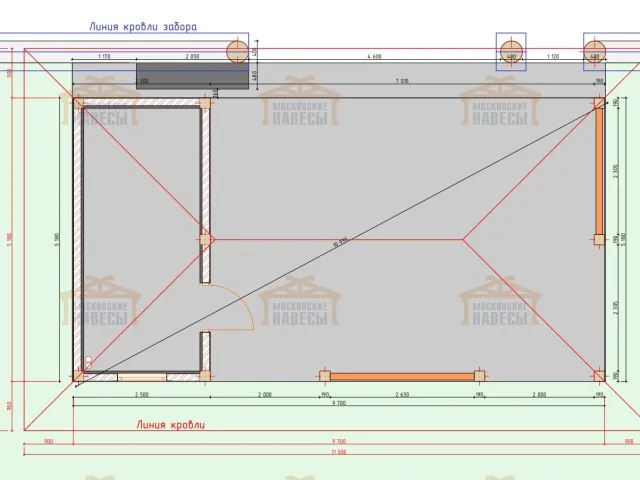Select the leftmost orange circle on fence line
This screenshot has width=640, height=480.
click(x=237, y=51)
